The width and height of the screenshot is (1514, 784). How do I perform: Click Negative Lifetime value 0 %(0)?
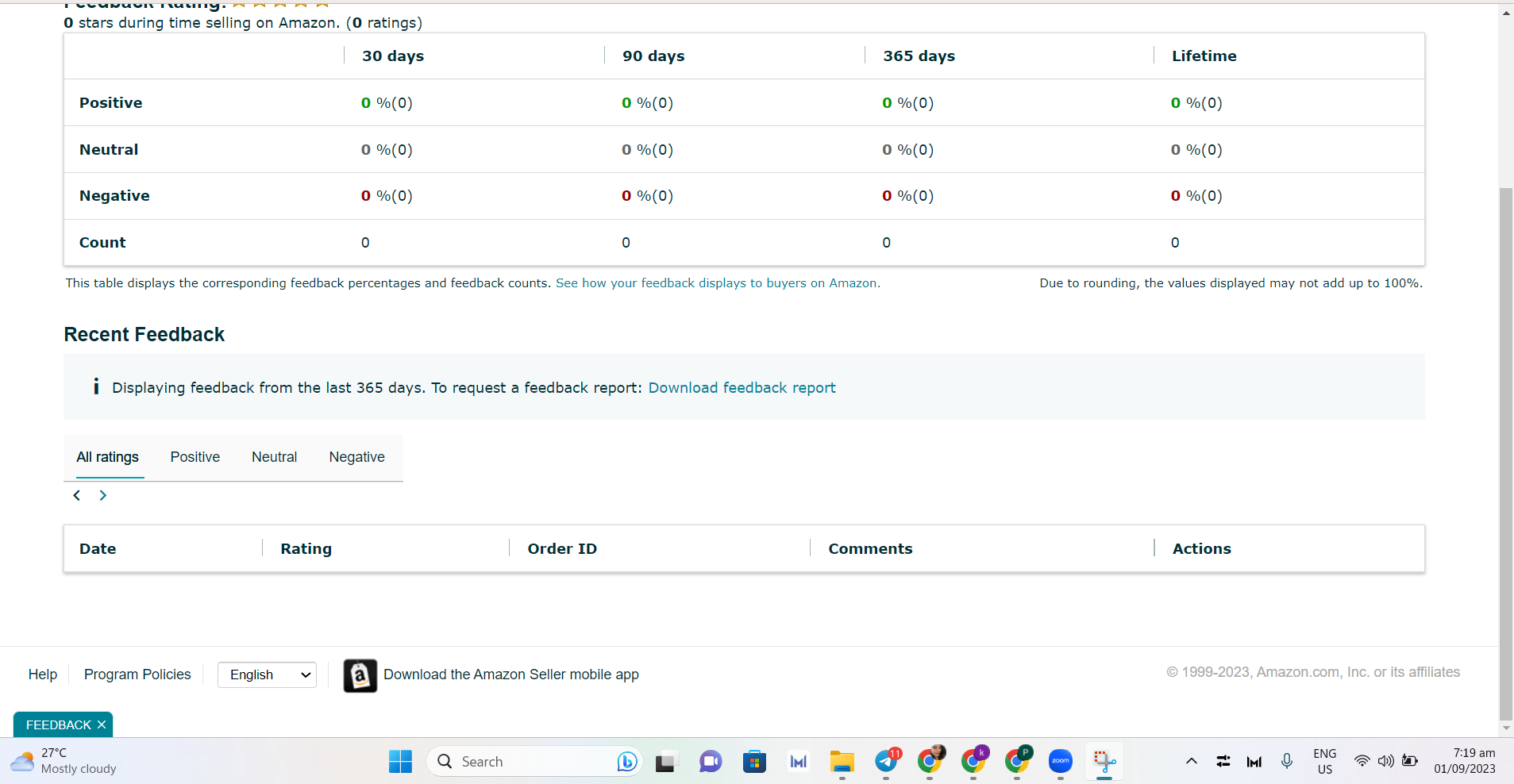(x=1196, y=196)
